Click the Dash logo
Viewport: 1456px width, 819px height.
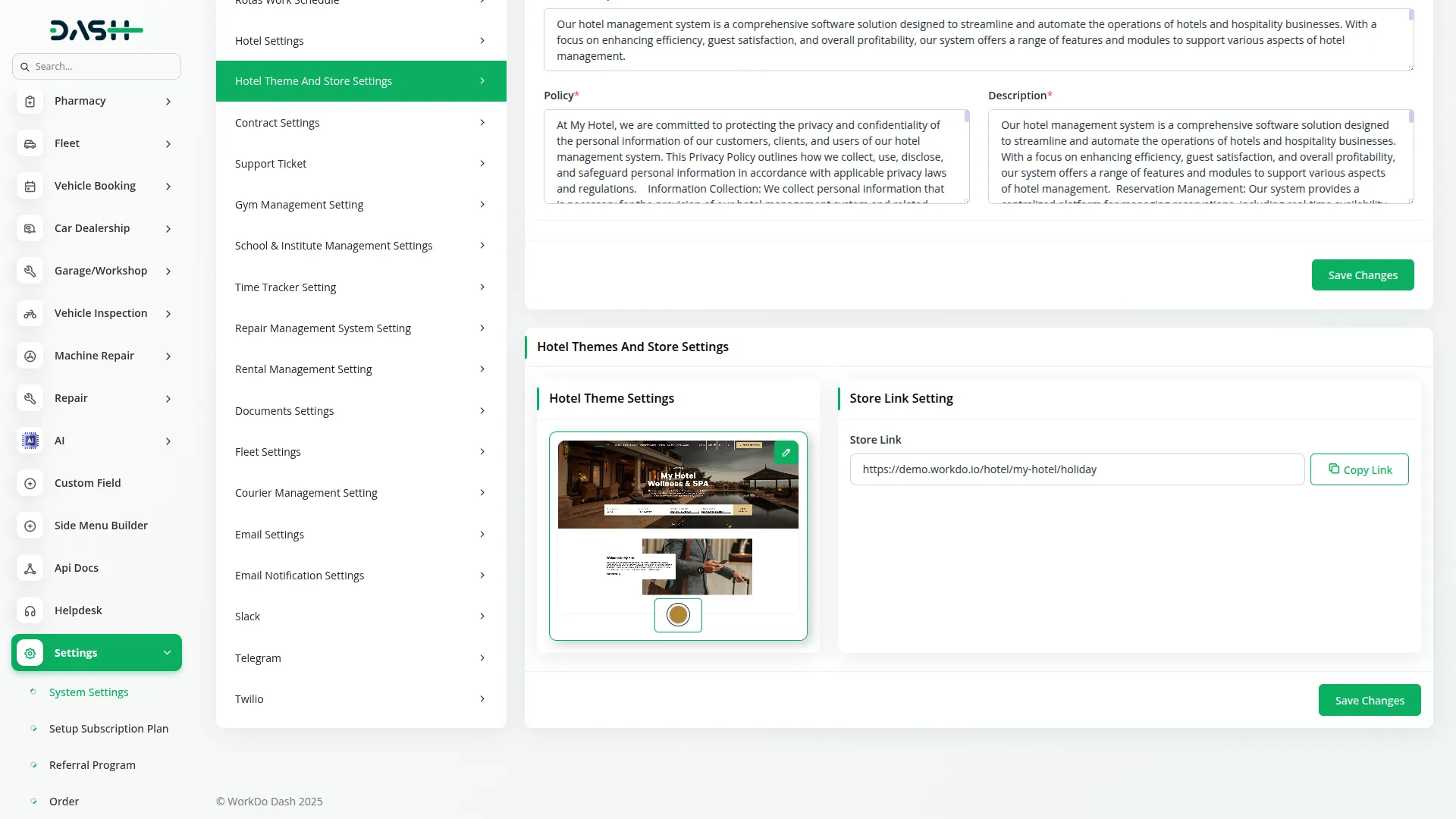point(96,30)
